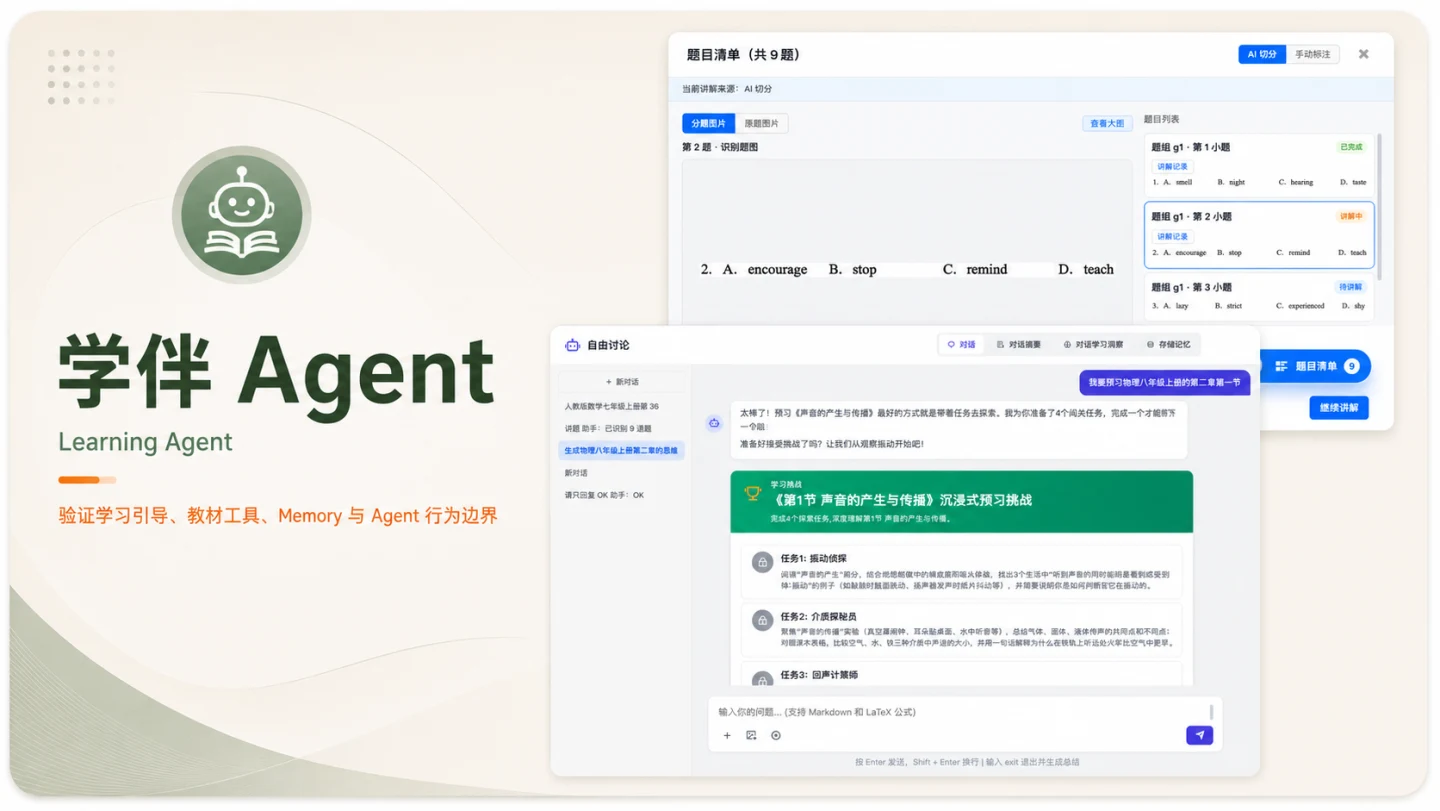Viewport: 1440px width, 811px height.
Task: Click the large 学伴 Agent robot logo
Action: [x=242, y=215]
